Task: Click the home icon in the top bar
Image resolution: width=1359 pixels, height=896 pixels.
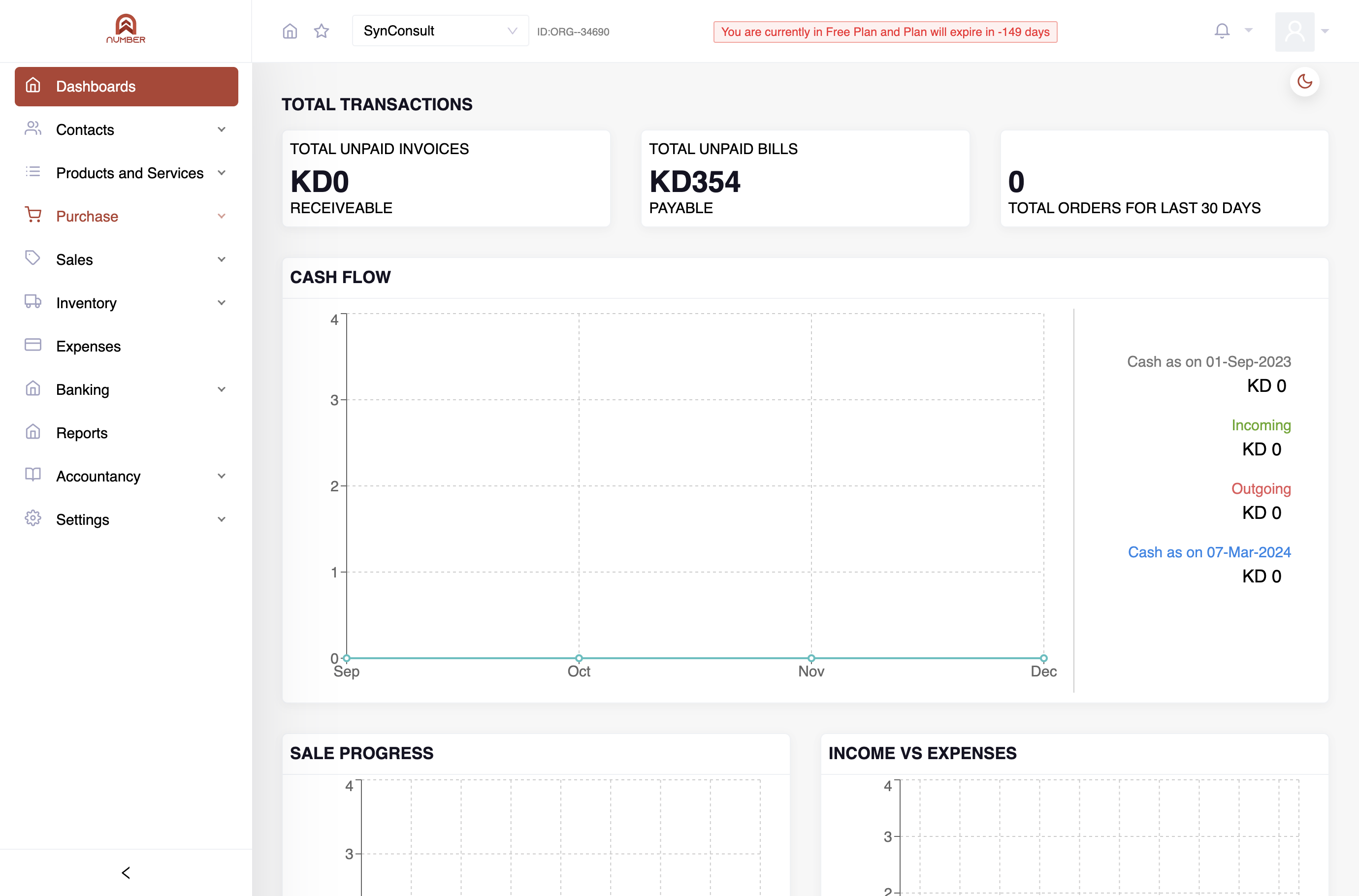Action: [290, 31]
